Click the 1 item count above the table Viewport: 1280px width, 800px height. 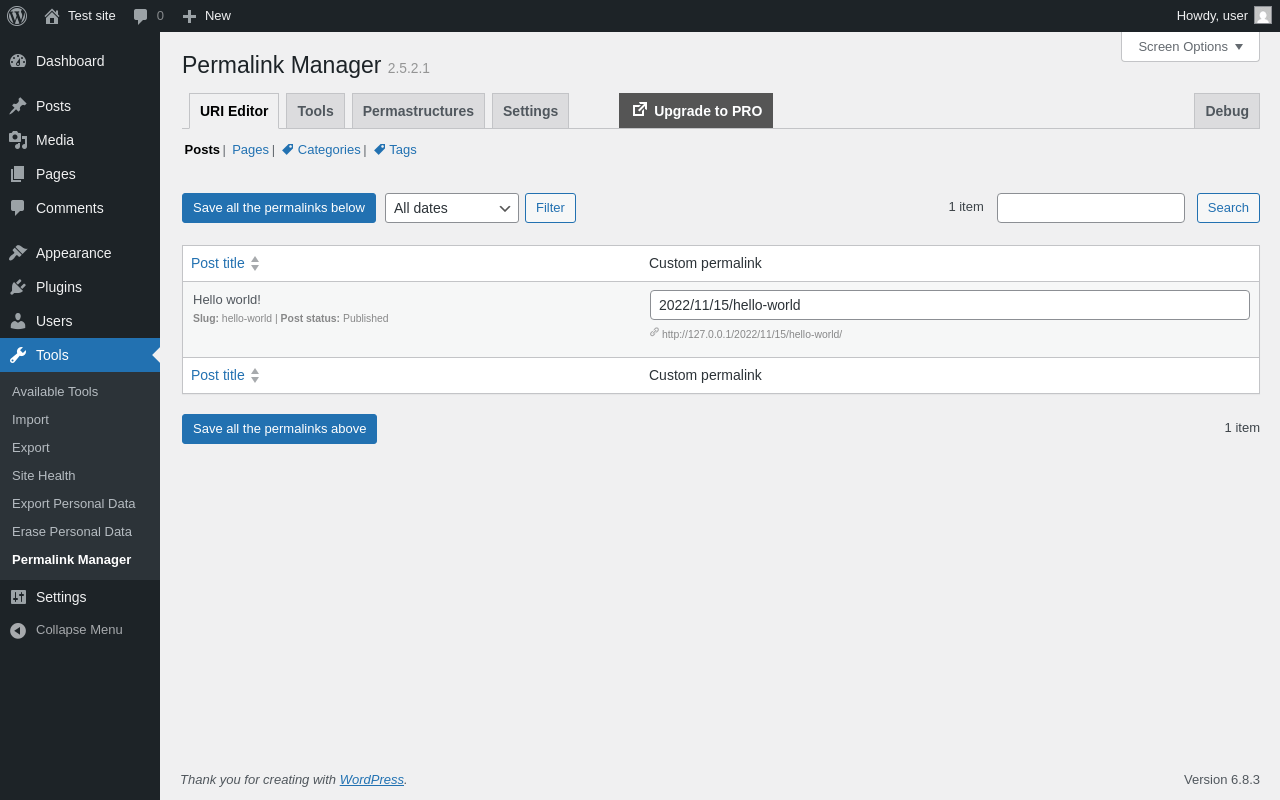[966, 207]
